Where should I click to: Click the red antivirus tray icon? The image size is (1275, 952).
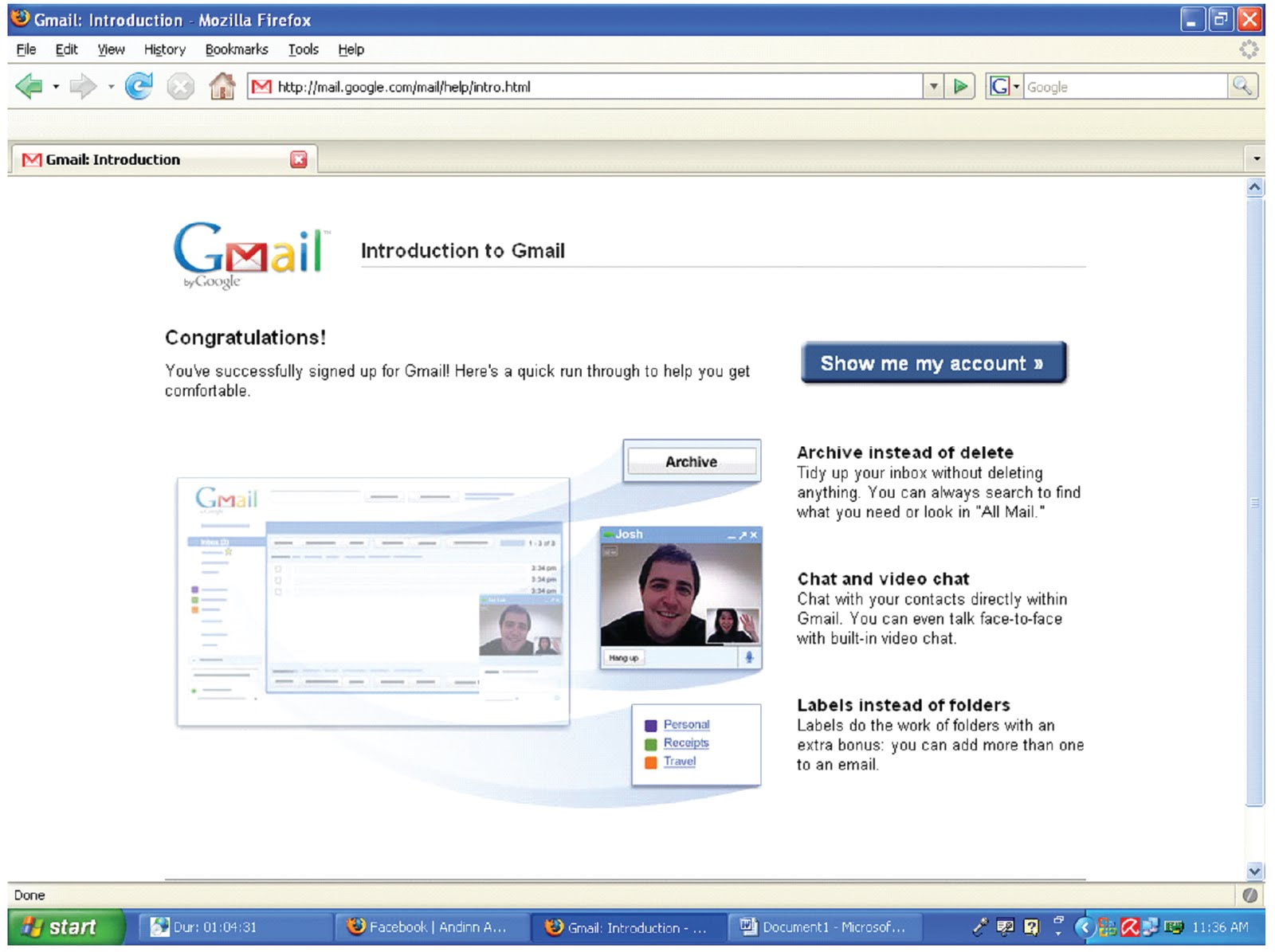point(1129,927)
